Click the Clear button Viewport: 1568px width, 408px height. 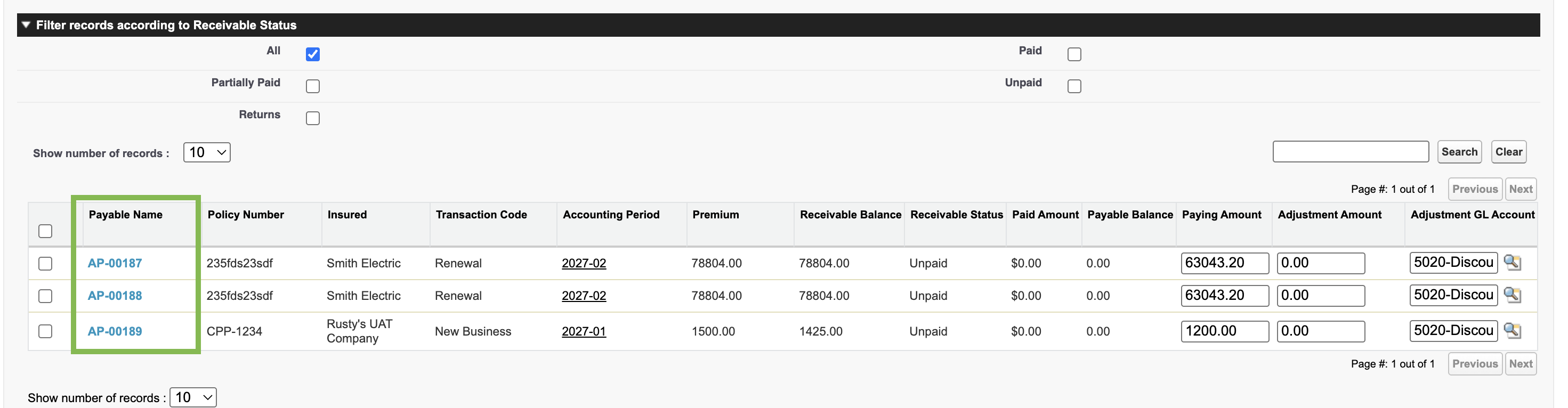(x=1509, y=152)
